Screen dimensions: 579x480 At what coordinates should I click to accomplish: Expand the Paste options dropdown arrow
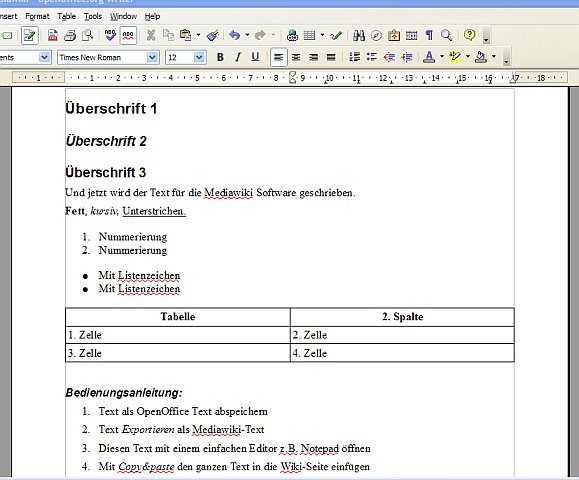(199, 35)
